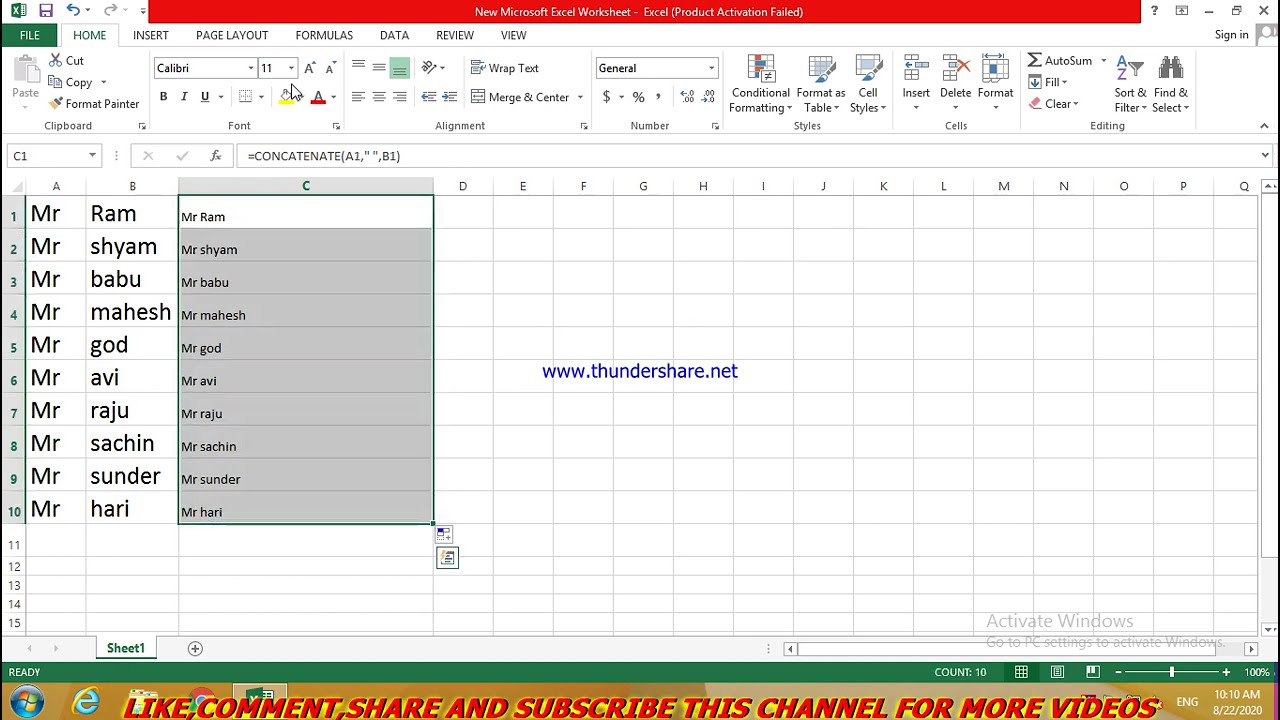
Task: Toggle Align Left
Action: pos(358,97)
